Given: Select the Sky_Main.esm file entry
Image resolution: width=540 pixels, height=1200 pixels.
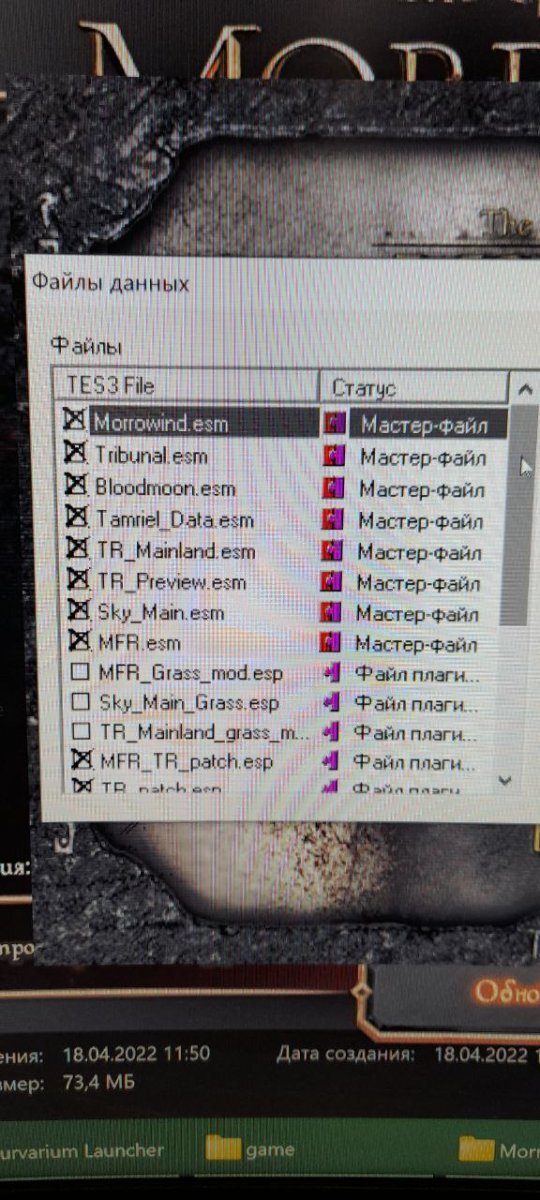Looking at the screenshot, I should tap(160, 612).
